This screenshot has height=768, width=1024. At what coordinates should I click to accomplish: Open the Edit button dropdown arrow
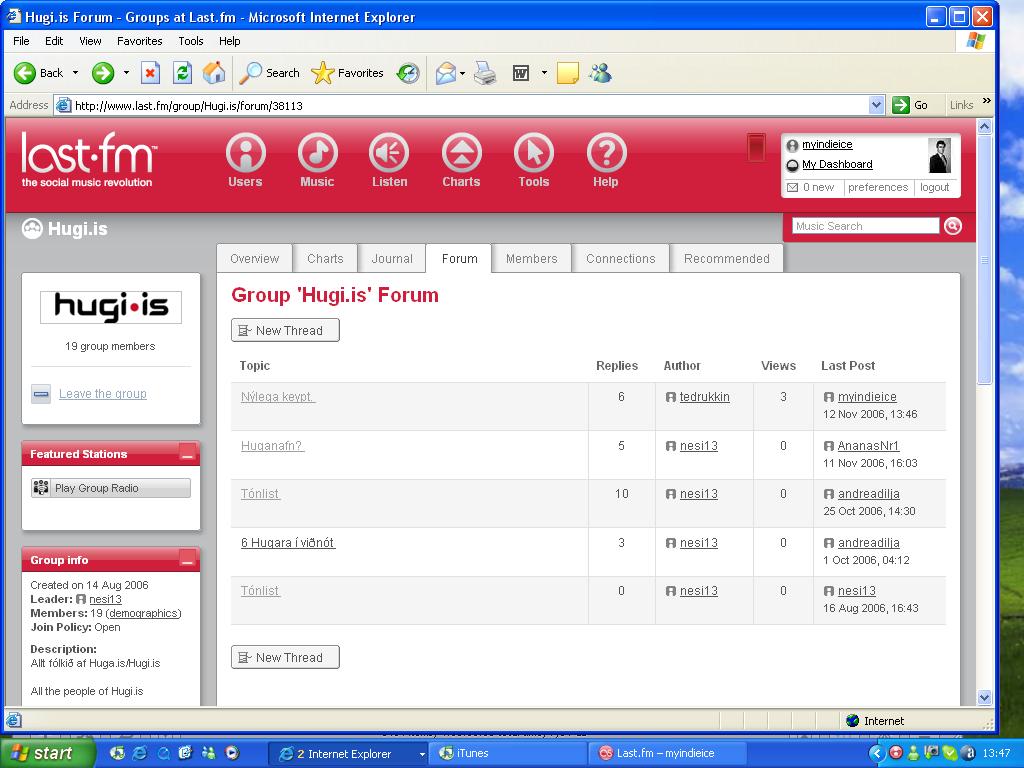pyautogui.click(x=544, y=72)
